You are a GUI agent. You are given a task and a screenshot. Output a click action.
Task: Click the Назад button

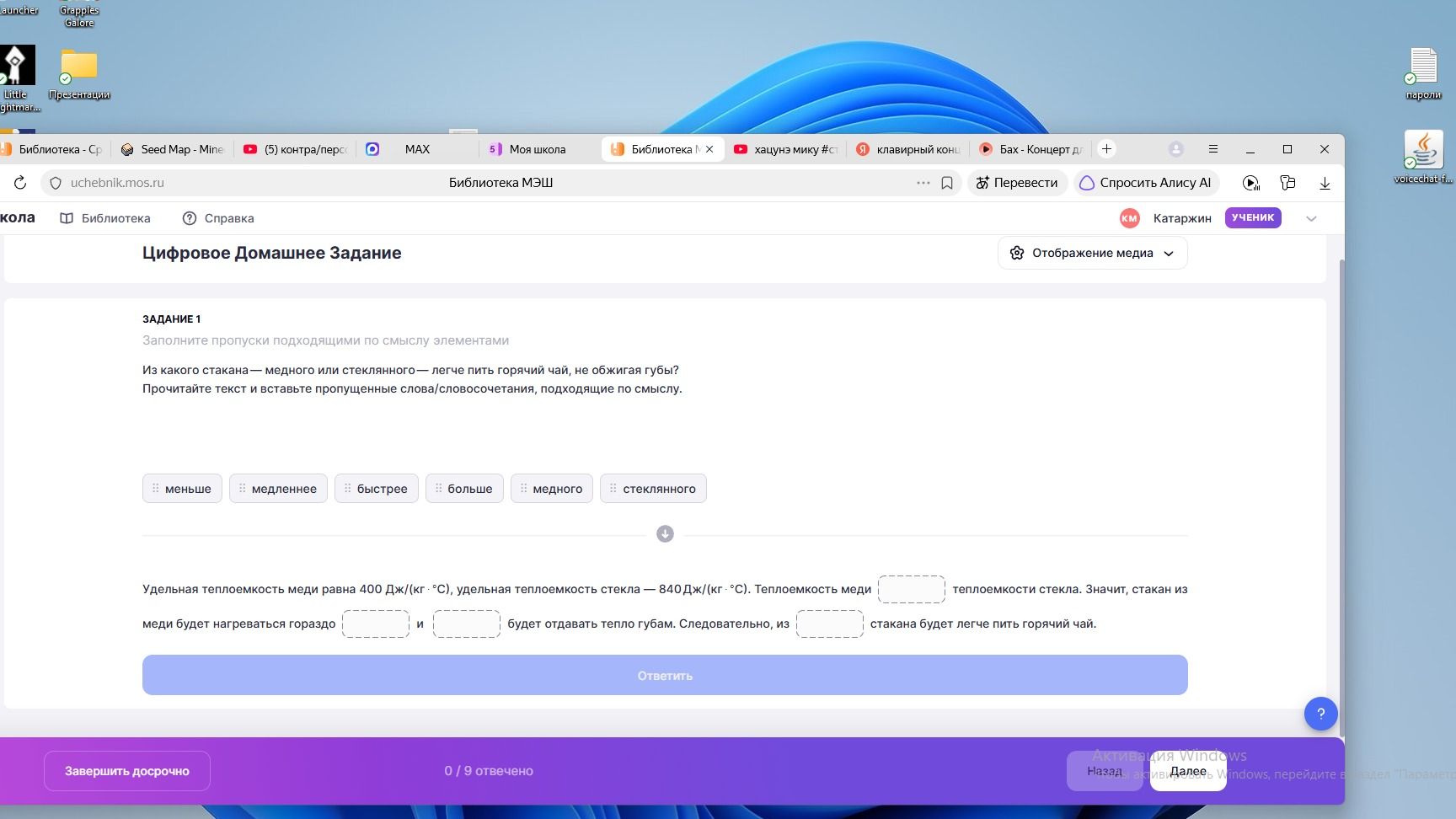click(1105, 771)
